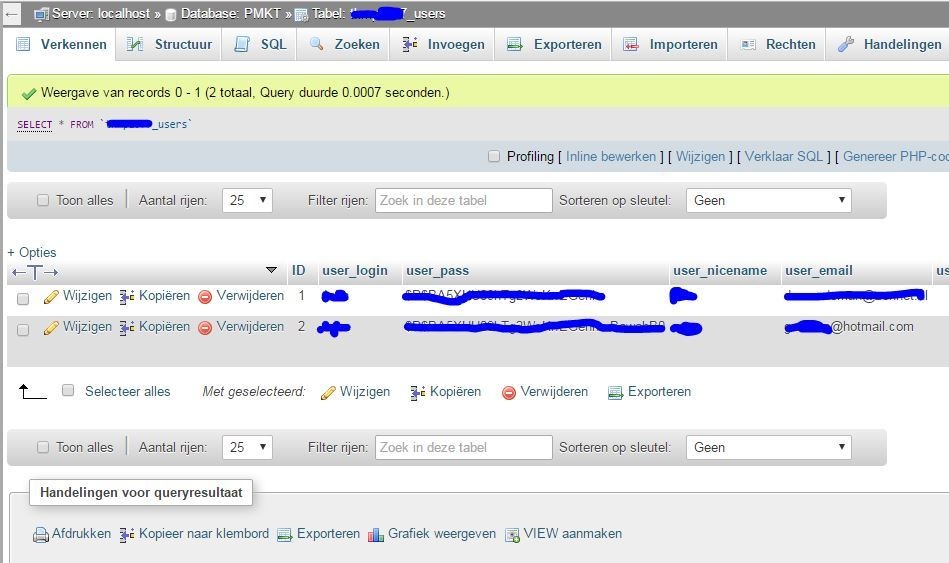The height and width of the screenshot is (563, 949).
Task: Click the SQL sheet icon
Action: pyautogui.click(x=242, y=44)
